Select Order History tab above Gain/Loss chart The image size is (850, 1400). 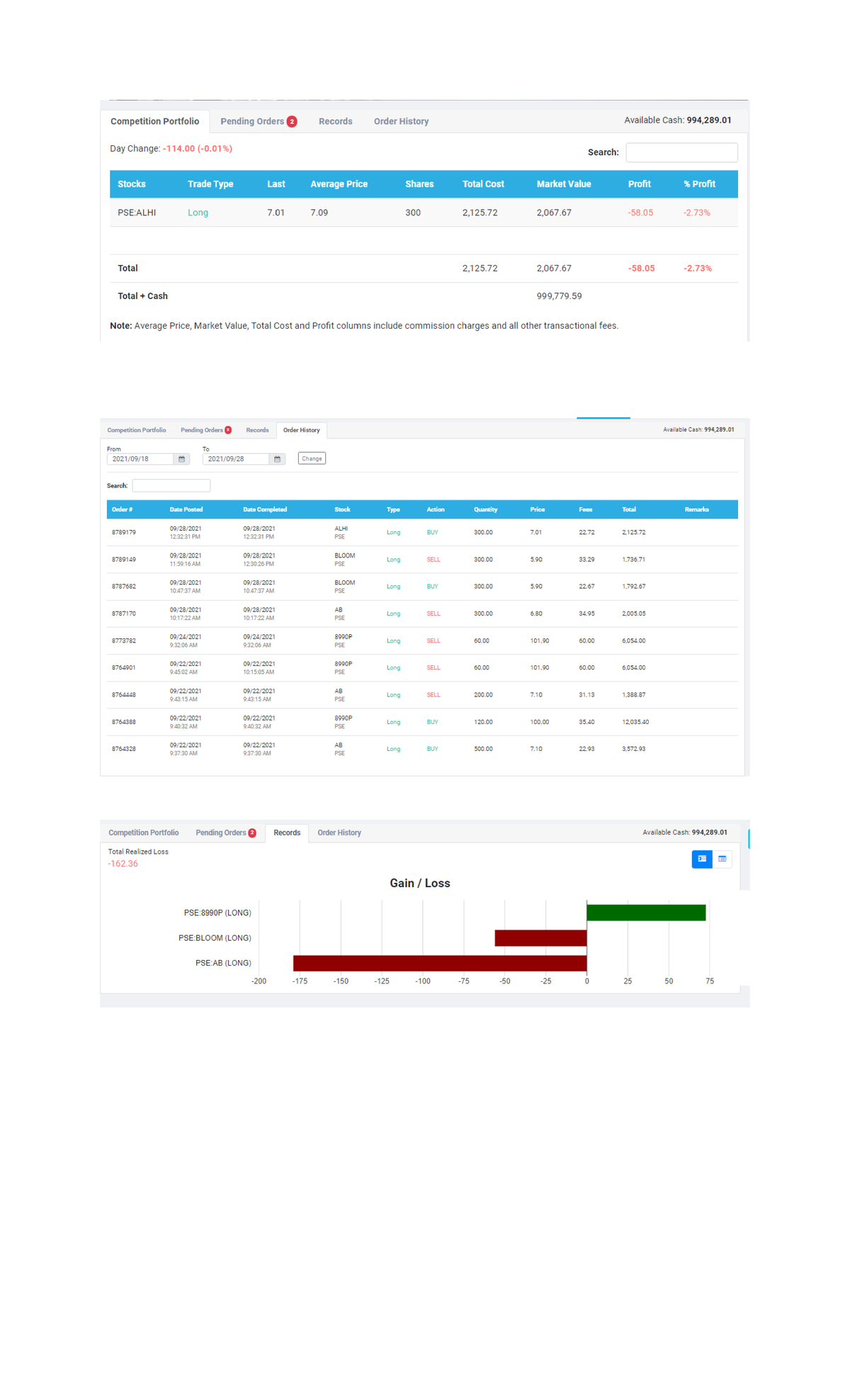point(339,832)
